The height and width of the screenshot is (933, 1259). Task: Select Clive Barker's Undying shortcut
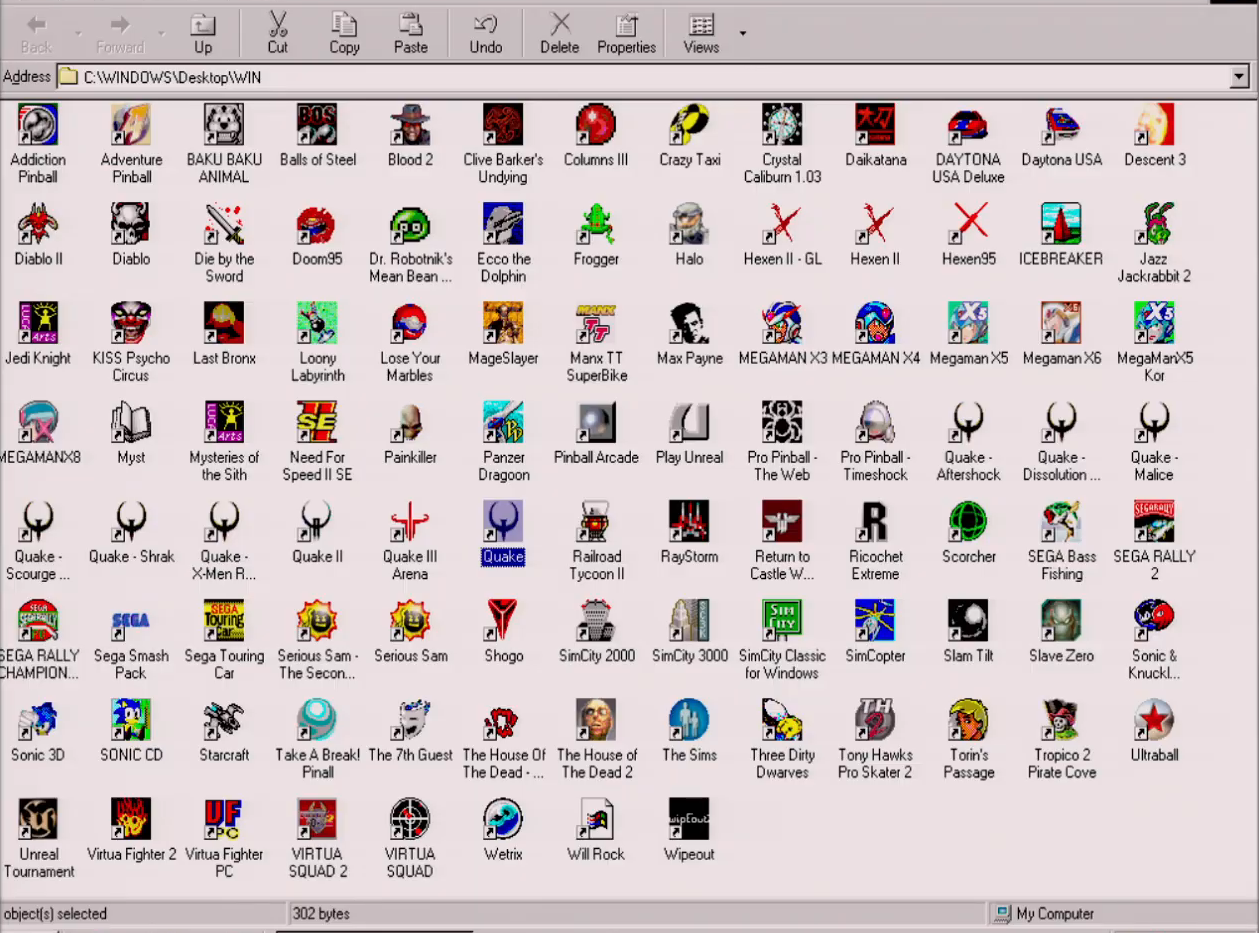503,125
